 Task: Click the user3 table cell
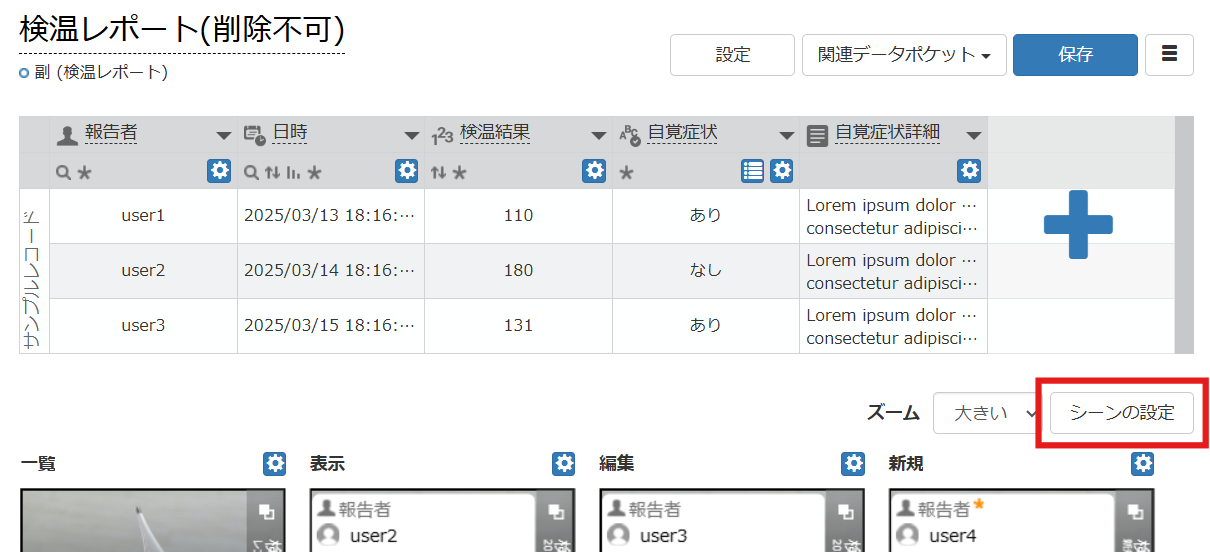143,325
